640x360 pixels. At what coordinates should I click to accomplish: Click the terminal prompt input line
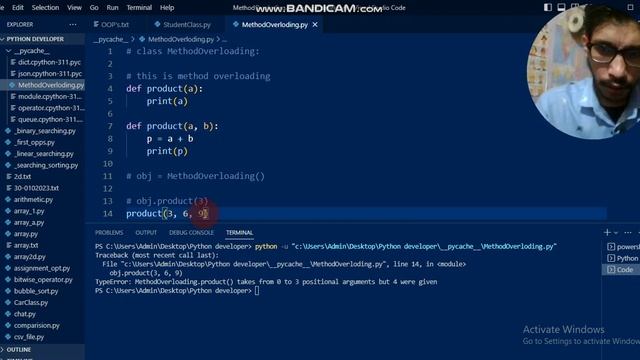(x=177, y=291)
